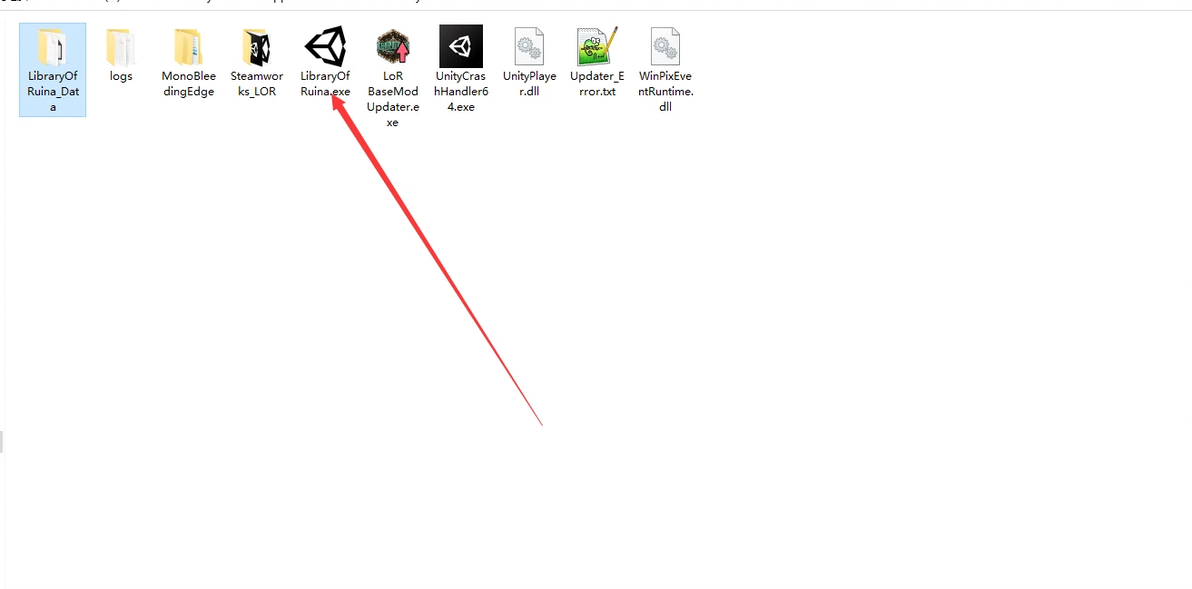Screen dimensions: 1192x589
Task: Select the Updater_Error.txt notepad icon
Action: click(597, 46)
